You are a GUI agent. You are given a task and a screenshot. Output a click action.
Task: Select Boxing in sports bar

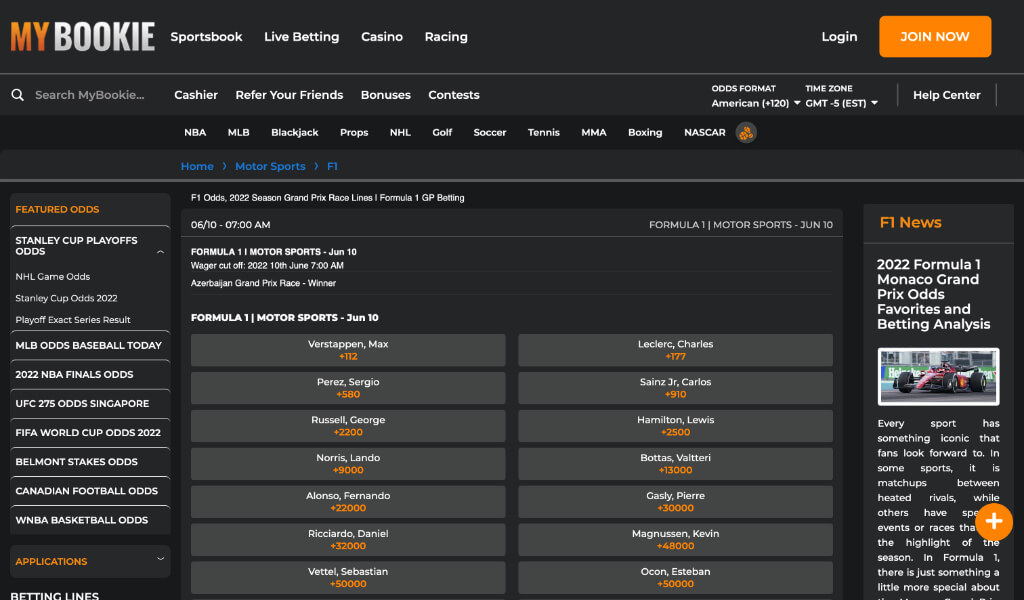pyautogui.click(x=645, y=133)
